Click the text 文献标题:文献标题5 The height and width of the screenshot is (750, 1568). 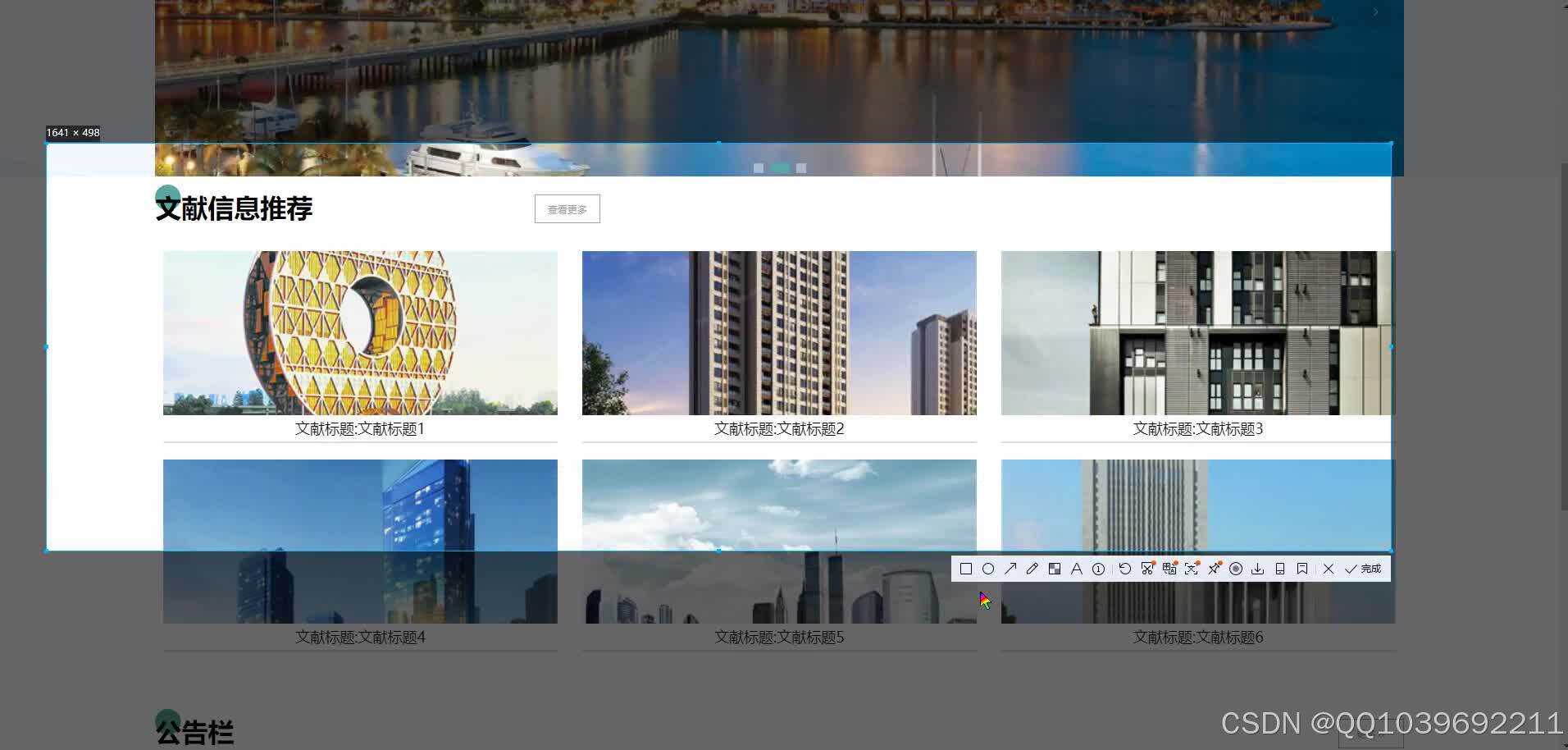click(779, 638)
